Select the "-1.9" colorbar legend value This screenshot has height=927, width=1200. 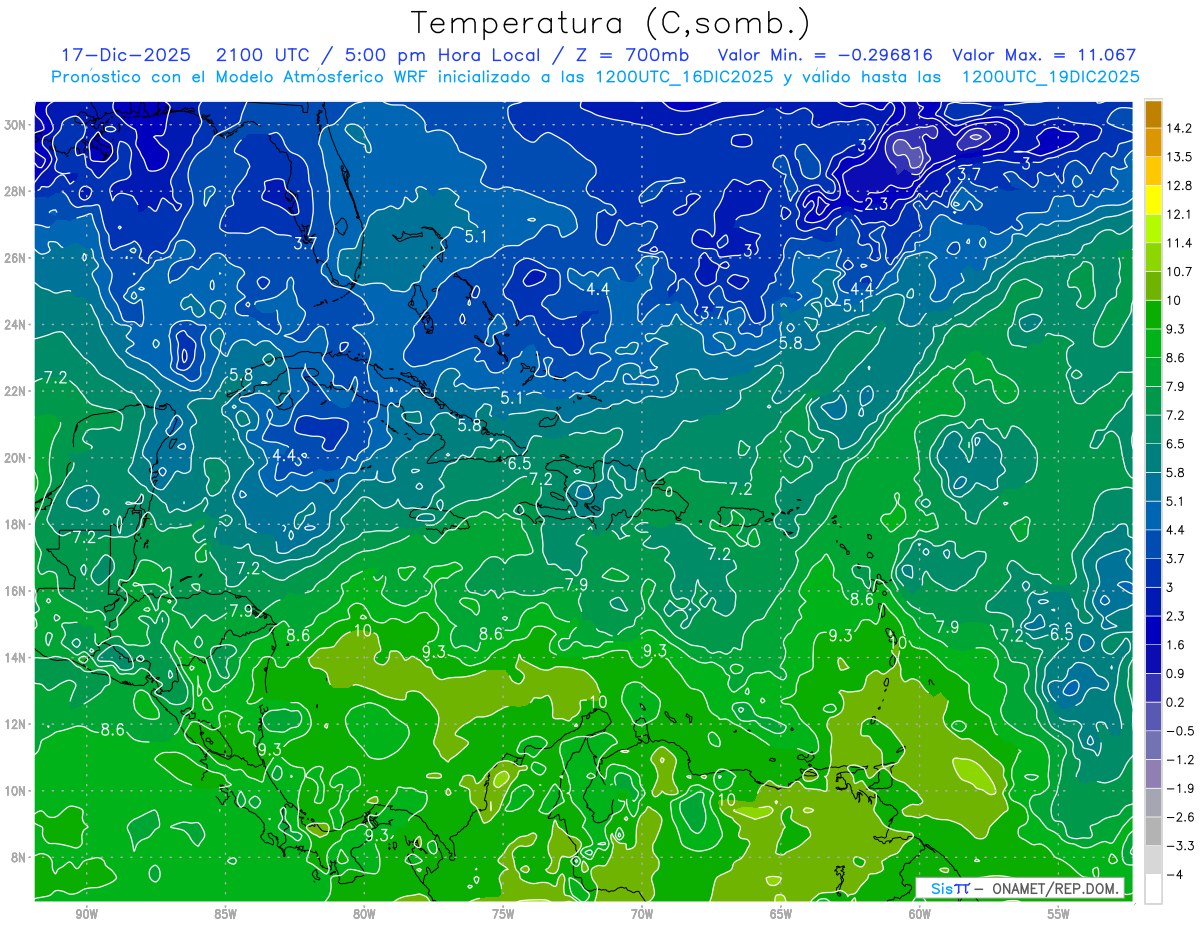1180,788
